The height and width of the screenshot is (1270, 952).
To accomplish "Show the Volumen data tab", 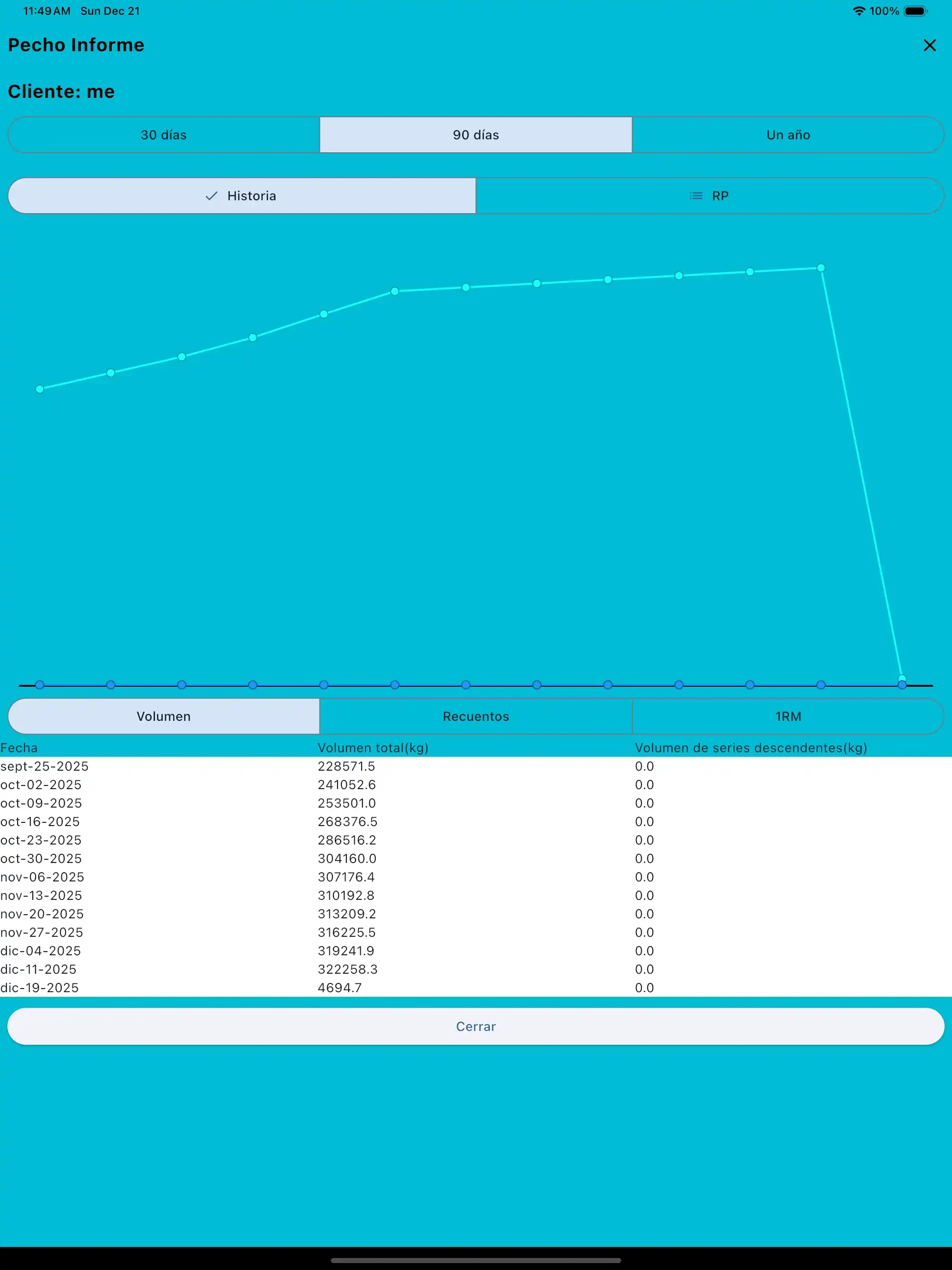I will [164, 716].
